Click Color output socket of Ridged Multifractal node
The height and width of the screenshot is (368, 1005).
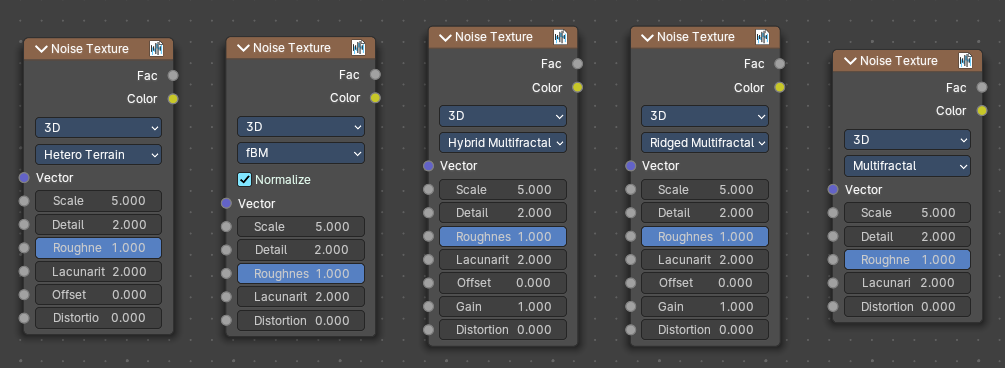click(779, 87)
